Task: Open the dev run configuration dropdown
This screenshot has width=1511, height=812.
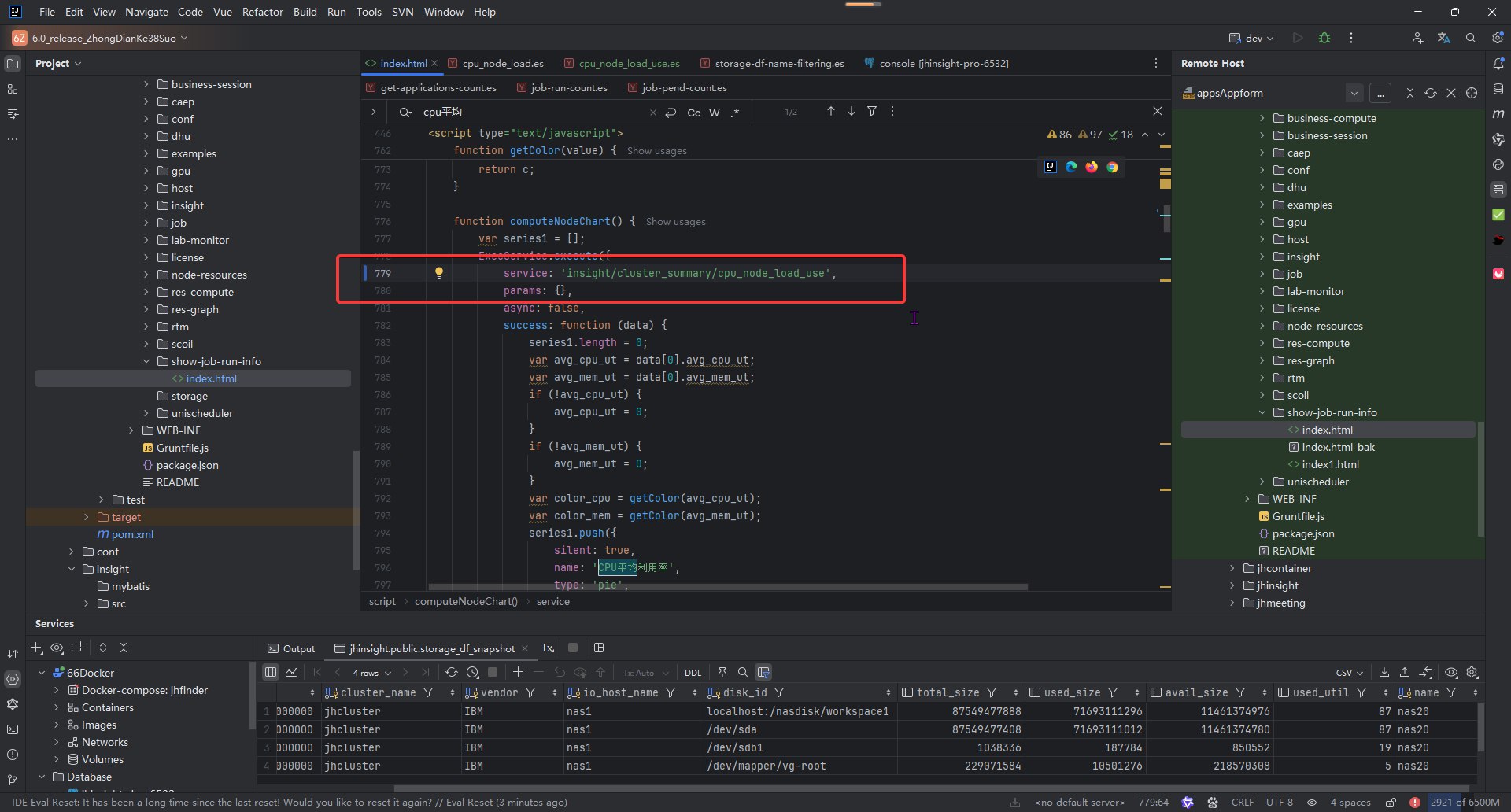Action: coord(1252,38)
